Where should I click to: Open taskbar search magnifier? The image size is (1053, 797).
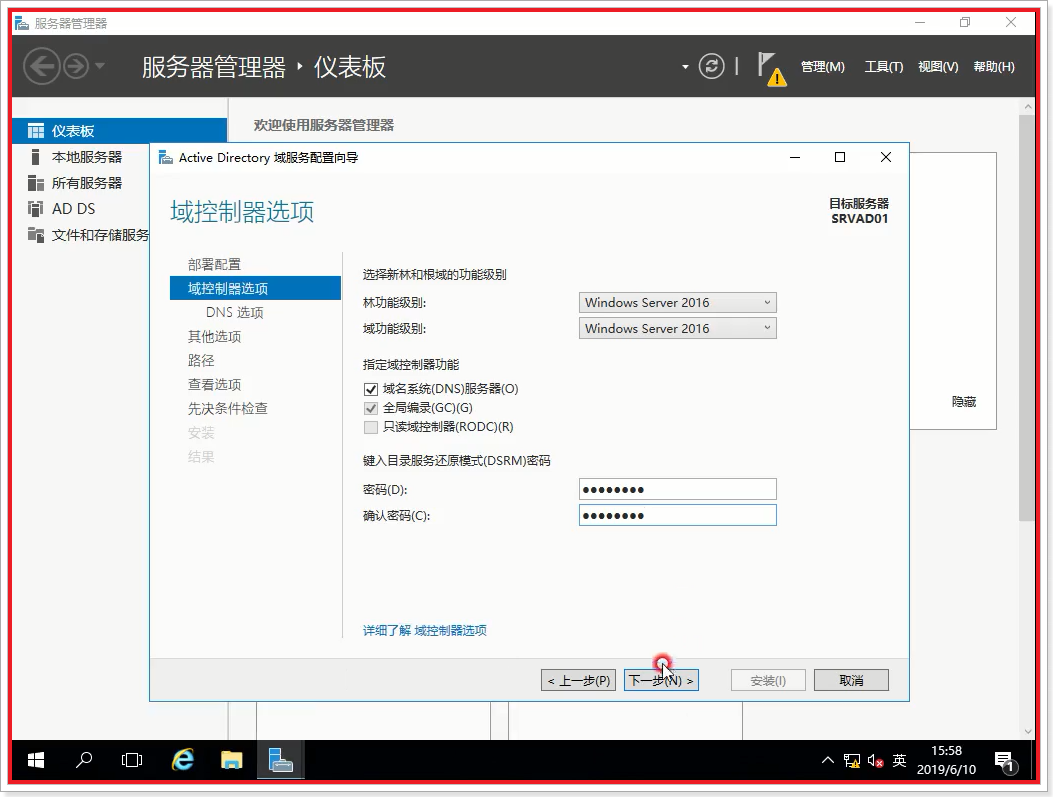(84, 760)
